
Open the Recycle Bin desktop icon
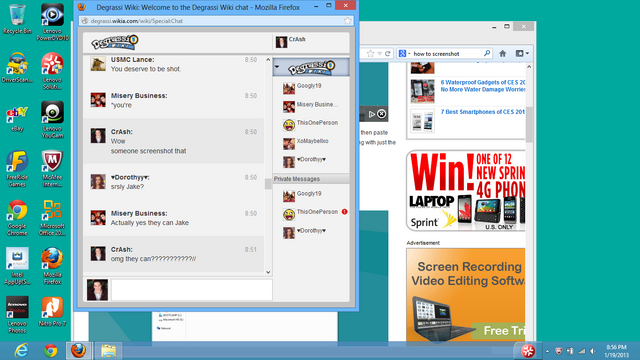[17, 19]
